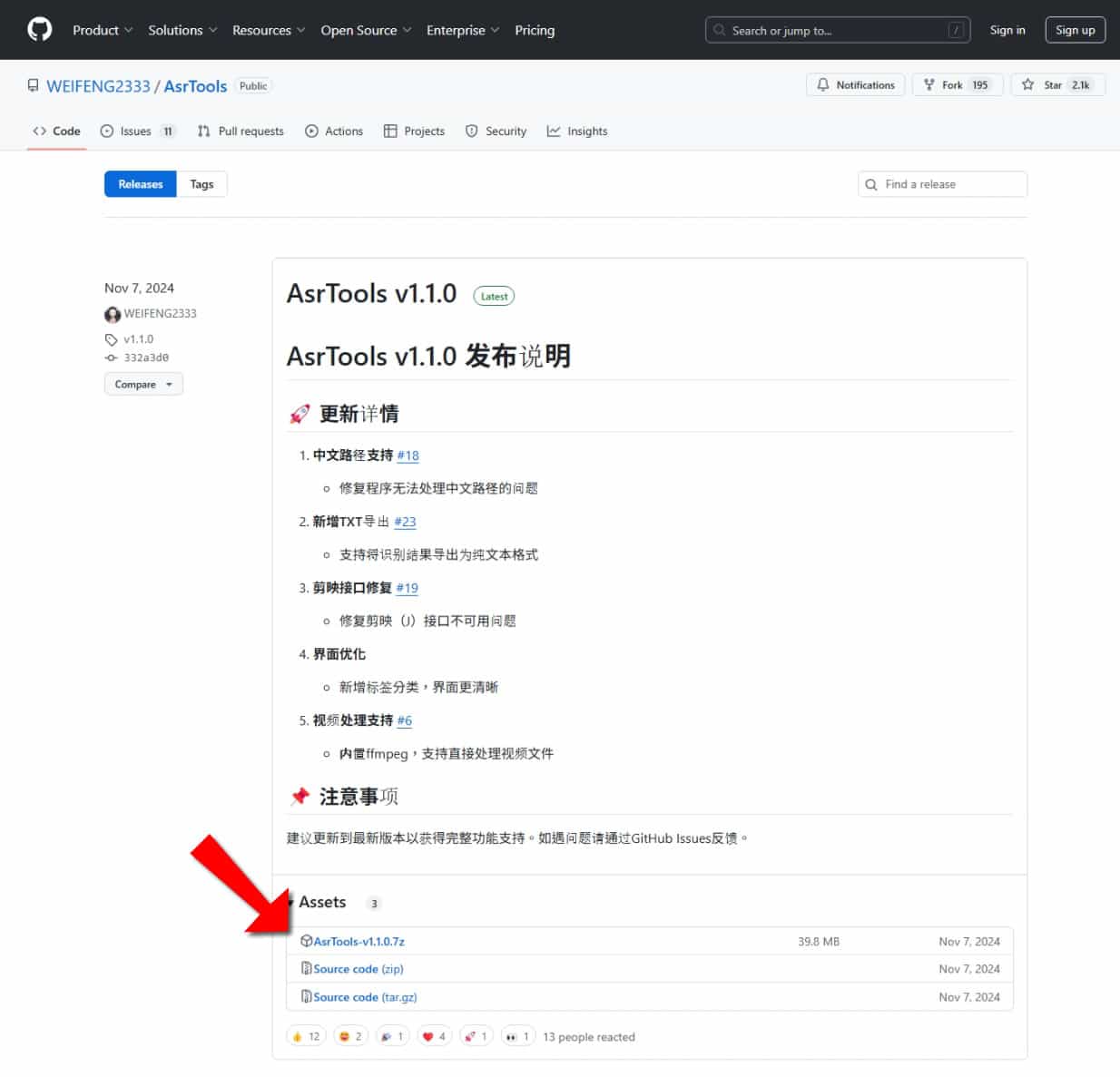Click the laugh reaction with 2
The width and height of the screenshot is (1120, 1077).
349,1036
